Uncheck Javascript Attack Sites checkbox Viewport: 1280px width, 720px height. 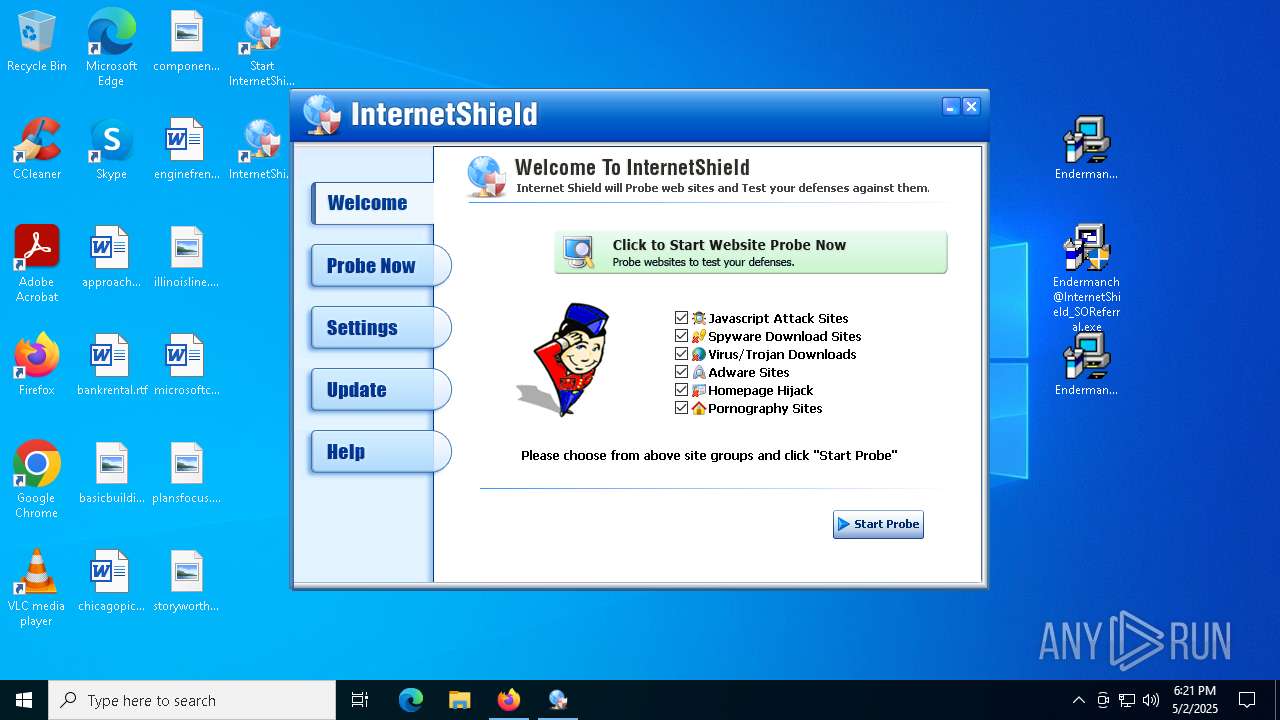coord(682,318)
